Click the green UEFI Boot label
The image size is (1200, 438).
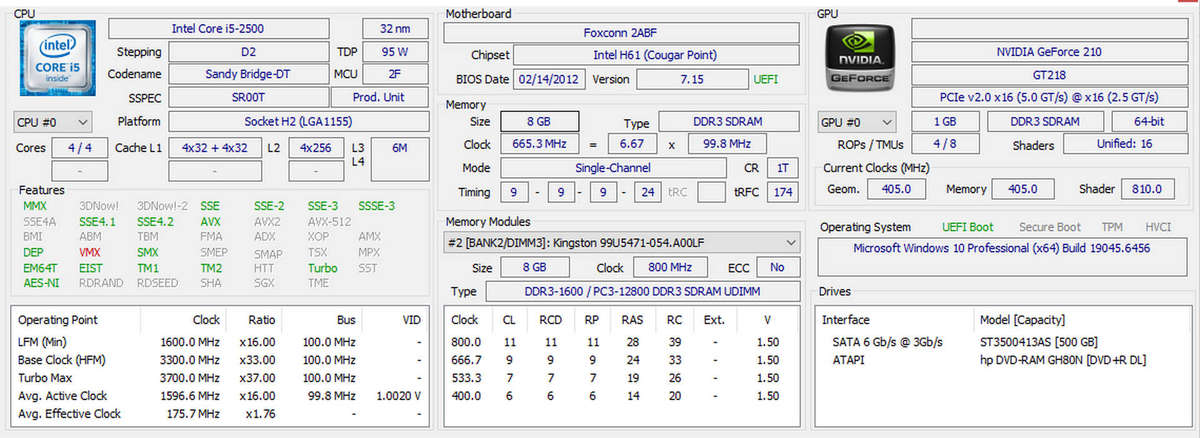pyautogui.click(x=967, y=227)
